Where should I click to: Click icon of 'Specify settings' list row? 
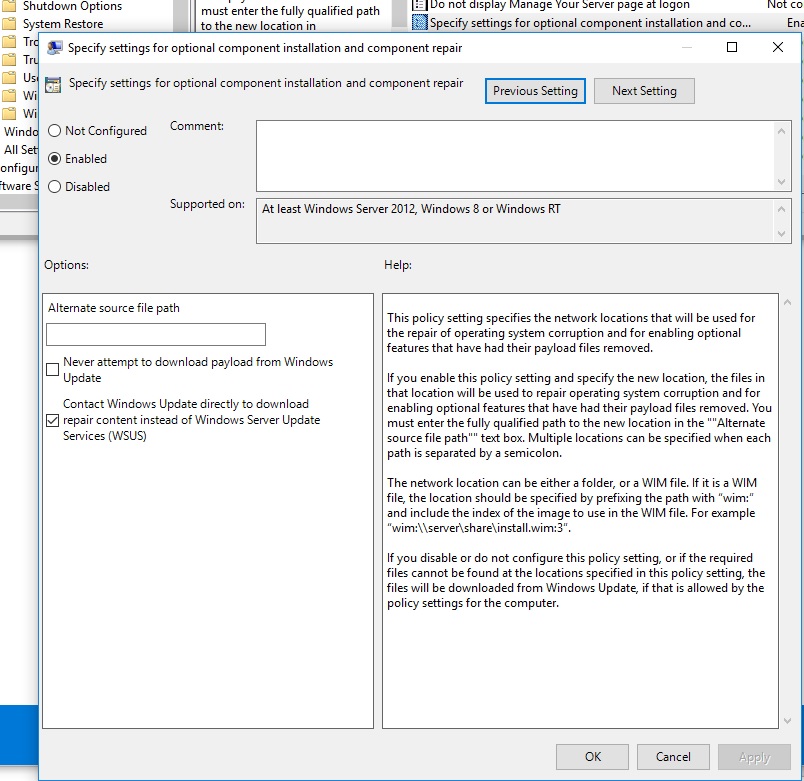[419, 23]
